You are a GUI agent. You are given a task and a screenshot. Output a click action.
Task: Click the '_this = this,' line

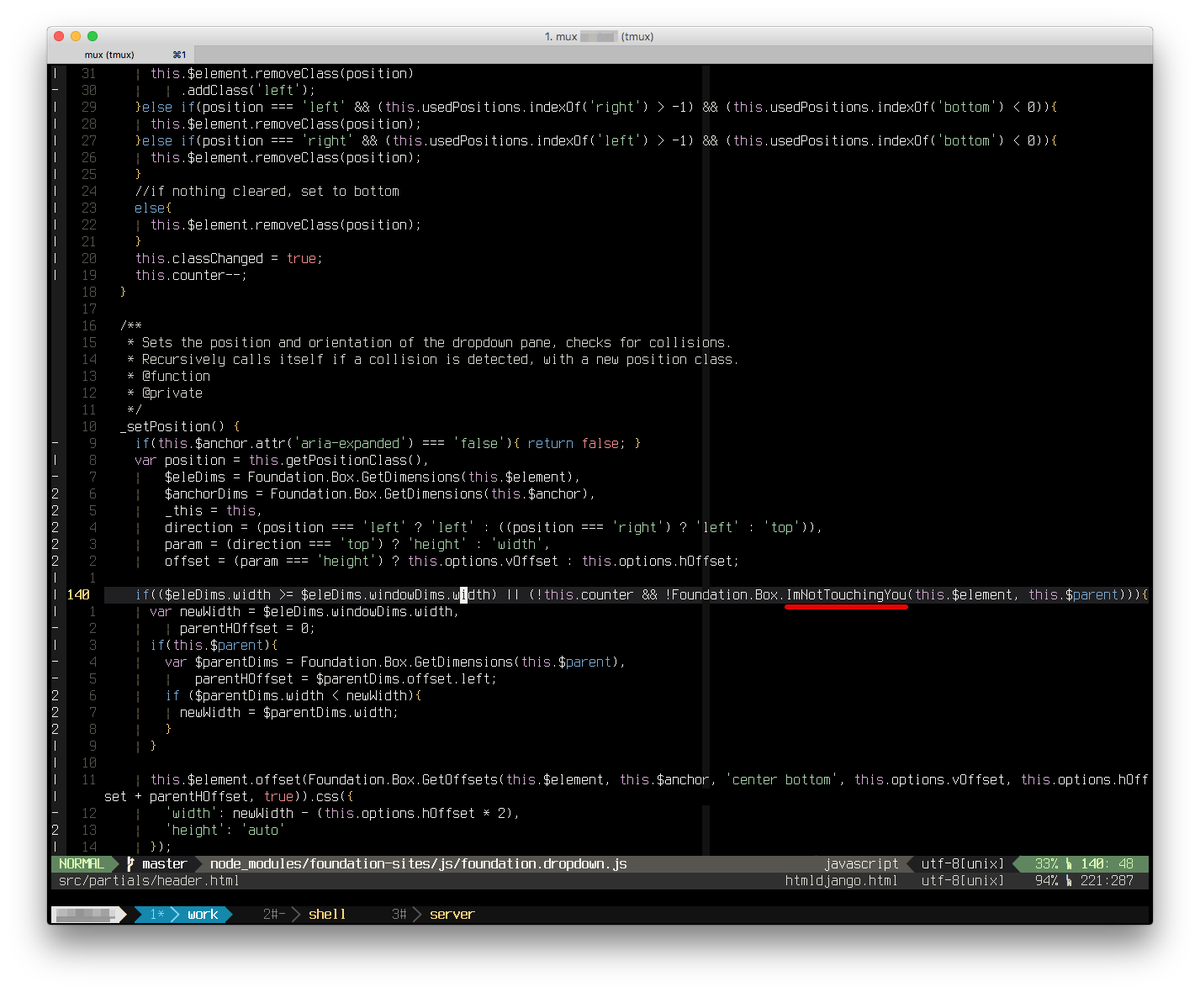coord(214,511)
